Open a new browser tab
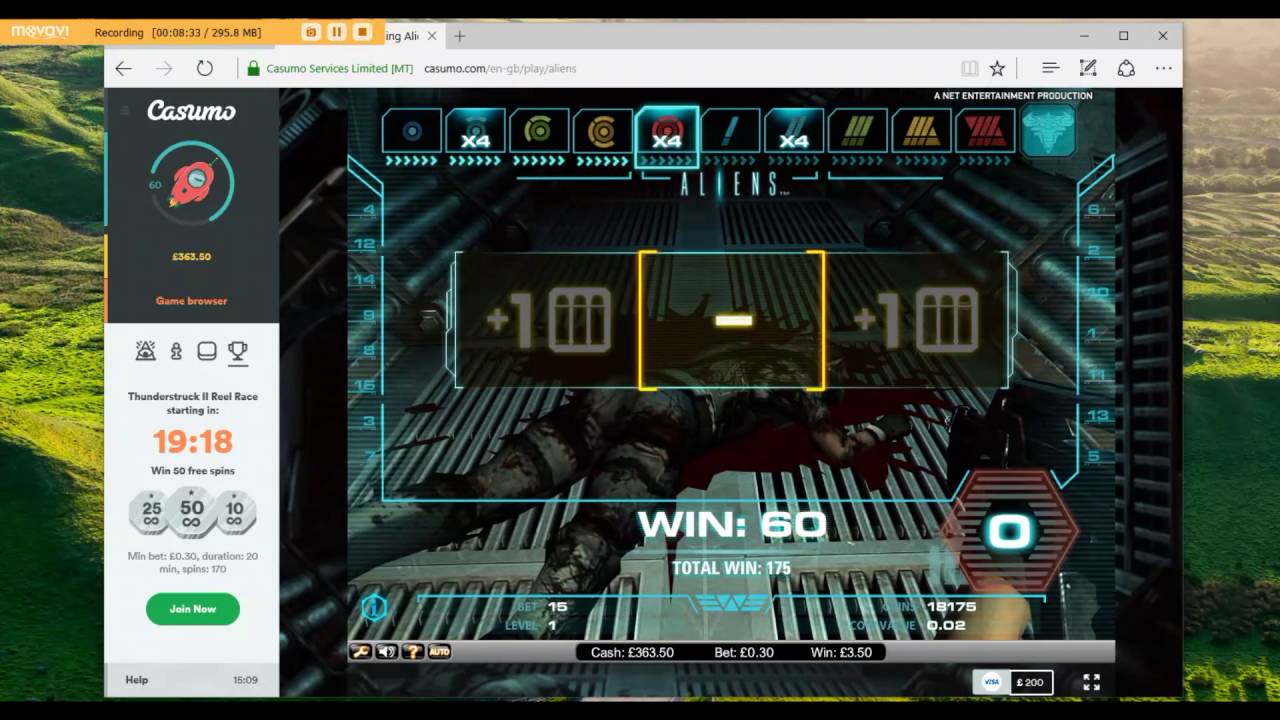 460,36
